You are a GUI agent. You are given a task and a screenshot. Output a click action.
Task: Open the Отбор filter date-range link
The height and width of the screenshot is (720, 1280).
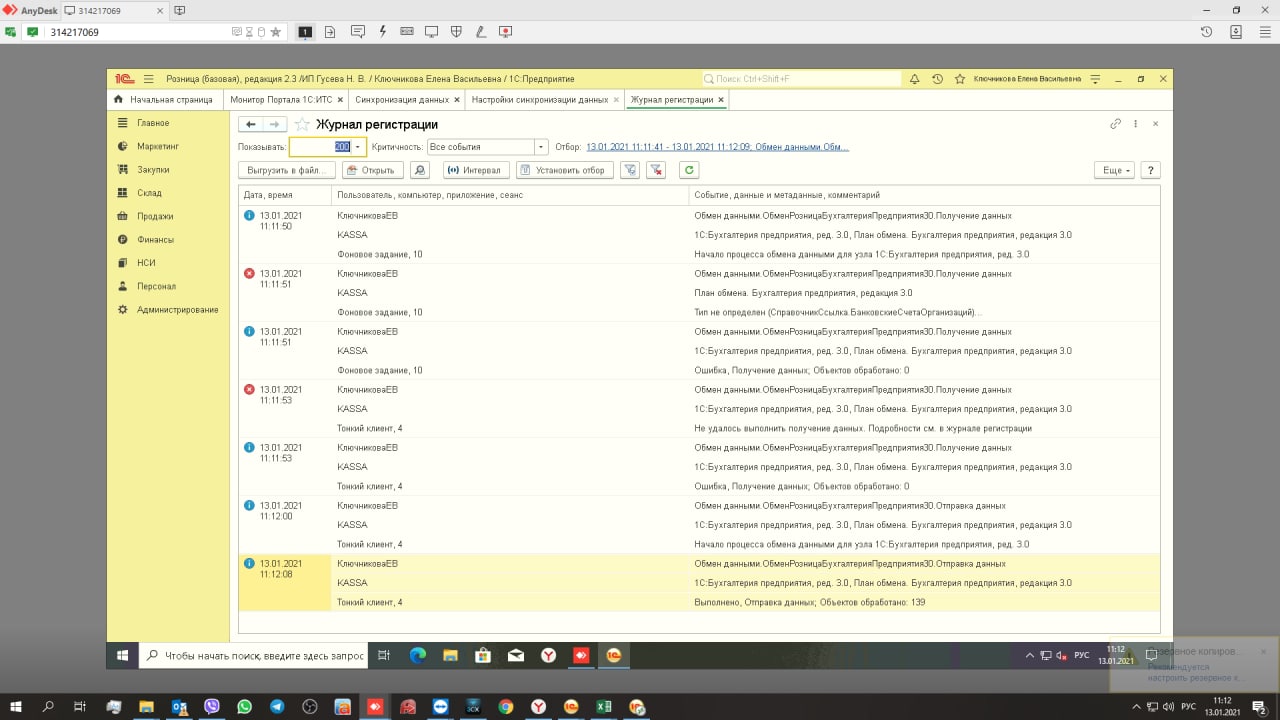[717, 147]
